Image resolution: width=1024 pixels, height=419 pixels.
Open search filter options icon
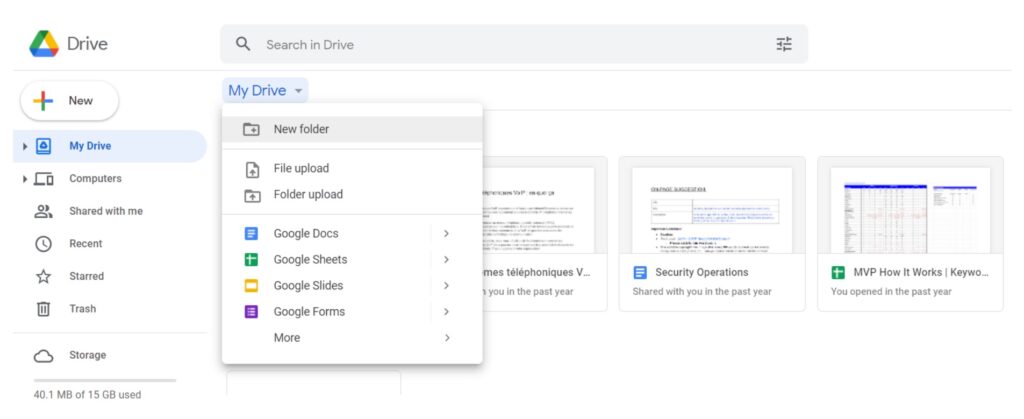tap(784, 44)
